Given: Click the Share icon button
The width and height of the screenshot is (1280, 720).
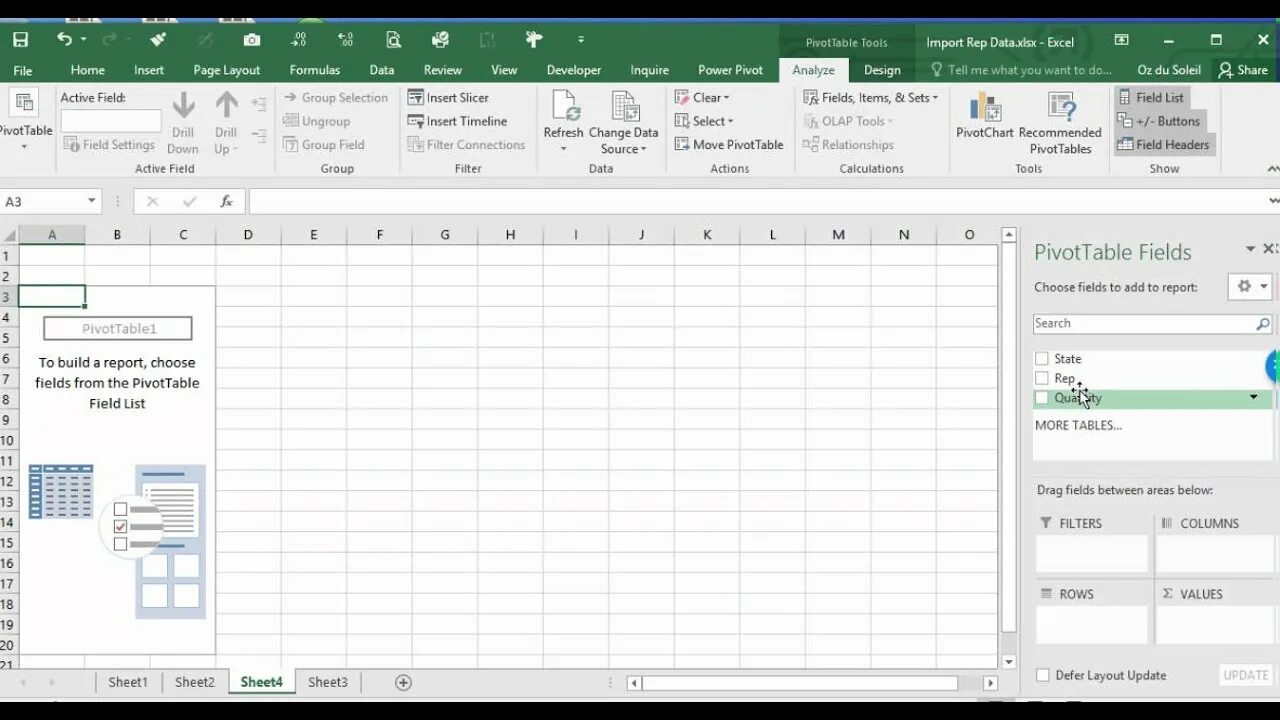Looking at the screenshot, I should [1243, 70].
